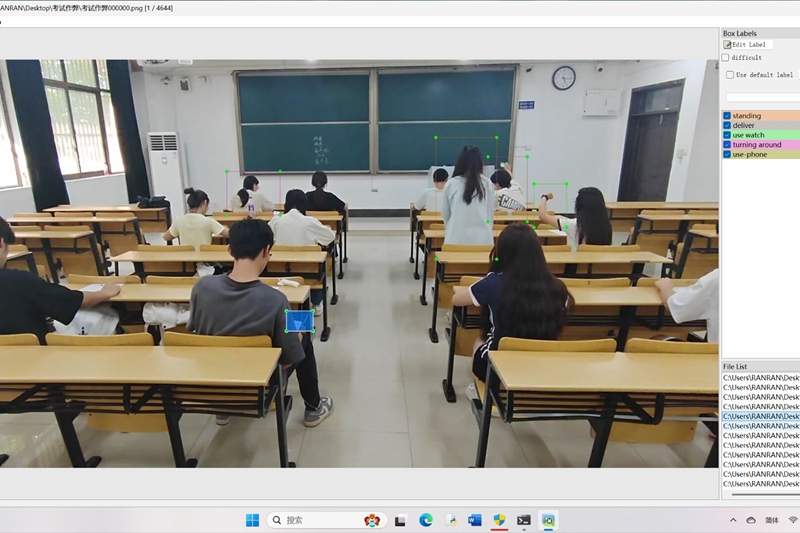The height and width of the screenshot is (533, 800).
Task: Select the blue filled bounding box on image
Action: [299, 321]
